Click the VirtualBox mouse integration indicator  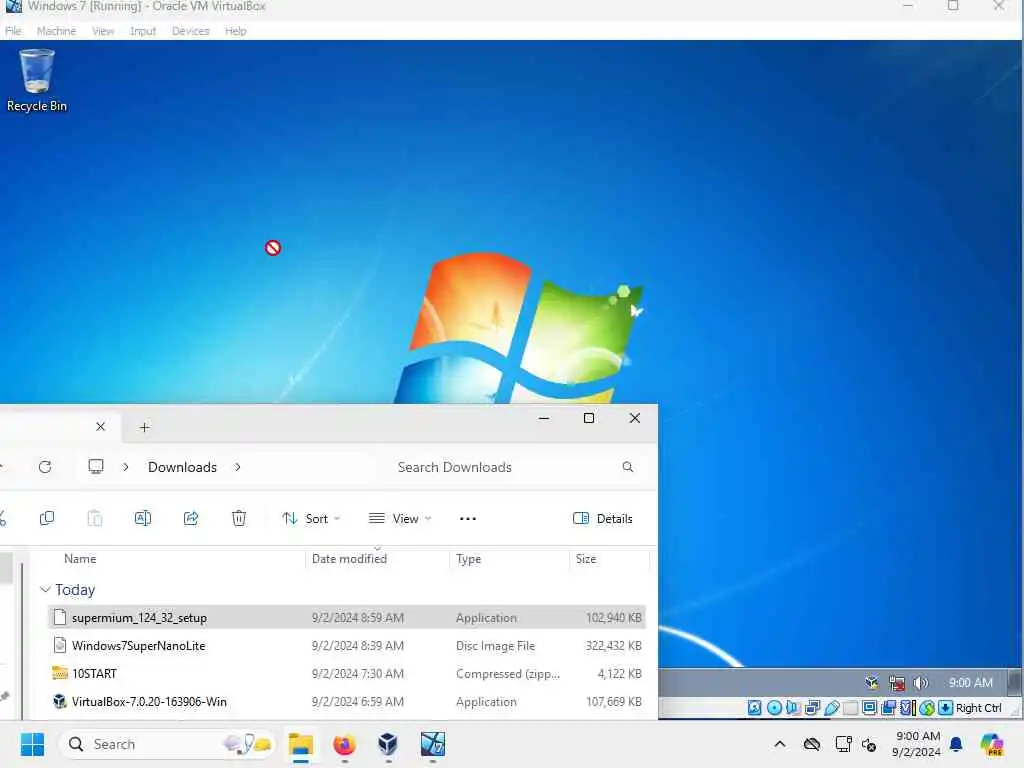(x=926, y=708)
